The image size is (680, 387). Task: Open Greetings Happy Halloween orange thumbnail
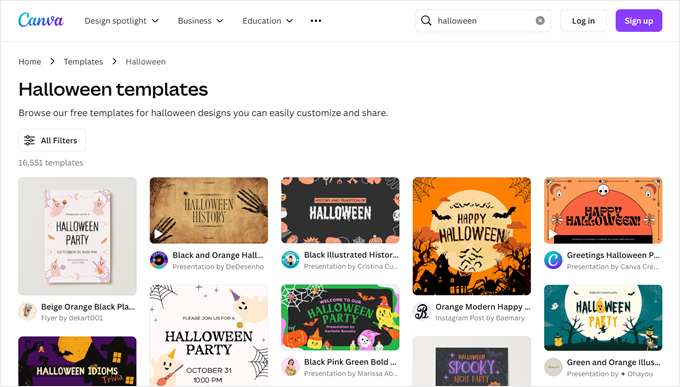click(x=603, y=210)
